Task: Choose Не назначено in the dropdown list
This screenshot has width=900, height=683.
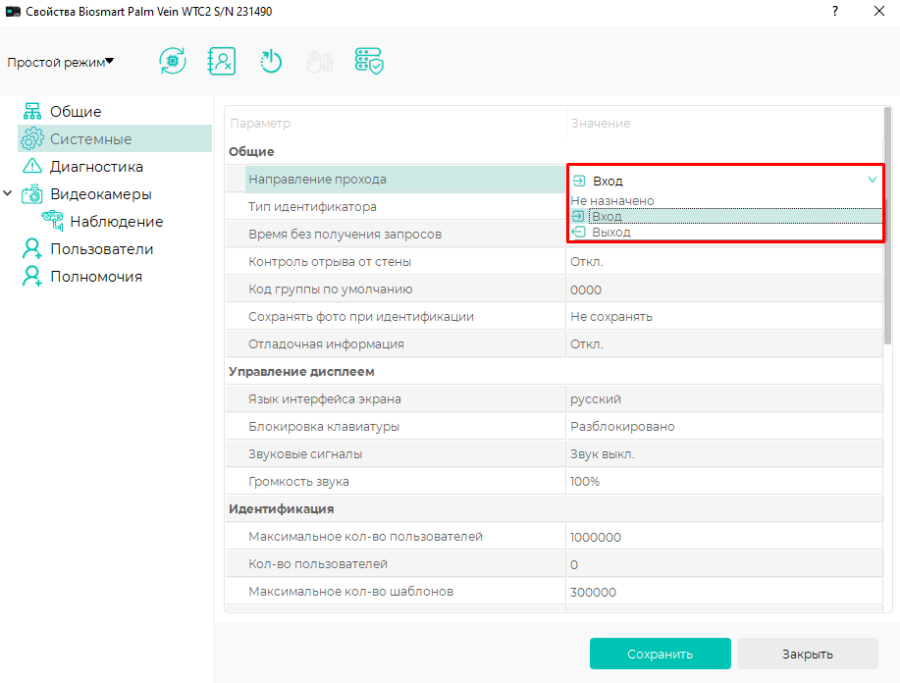Action: pyautogui.click(x=612, y=201)
